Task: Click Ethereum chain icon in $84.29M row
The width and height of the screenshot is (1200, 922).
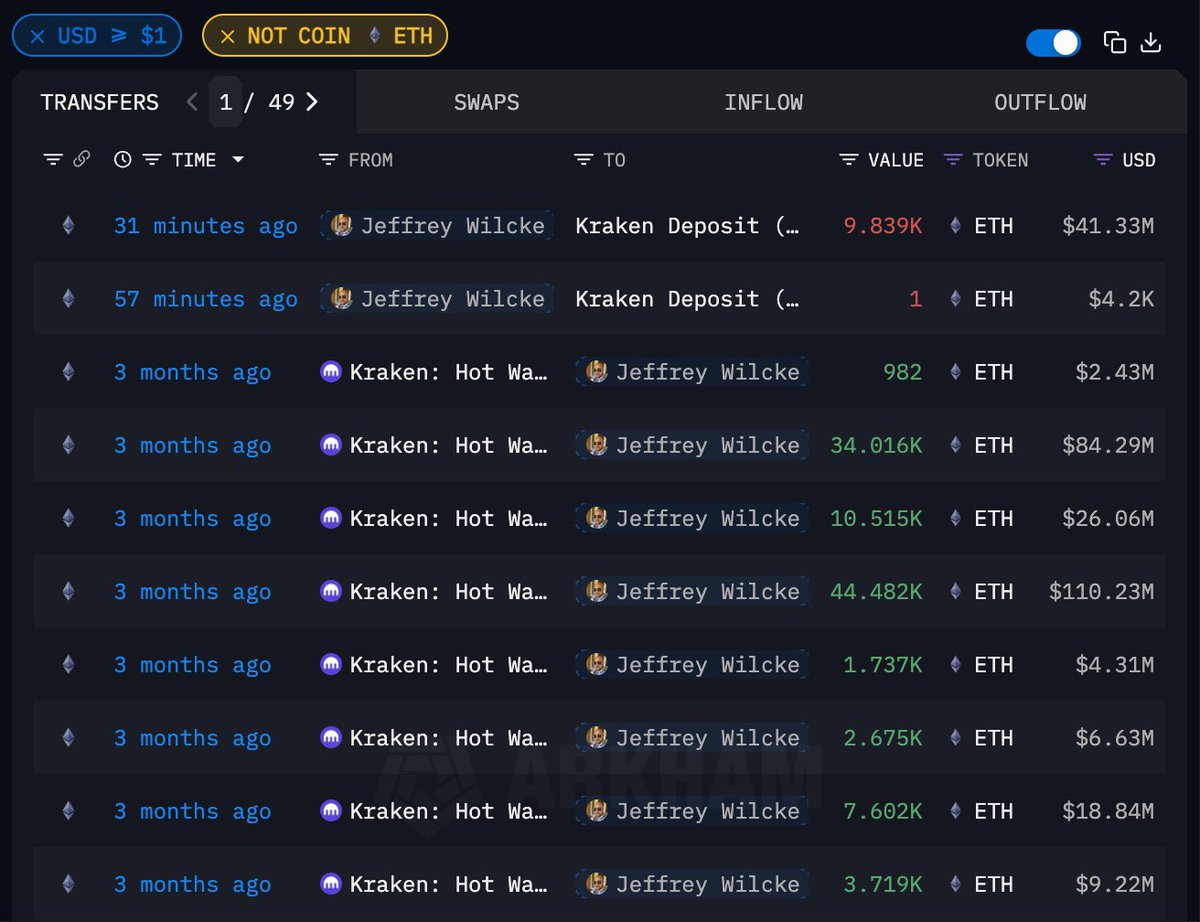Action: point(68,445)
